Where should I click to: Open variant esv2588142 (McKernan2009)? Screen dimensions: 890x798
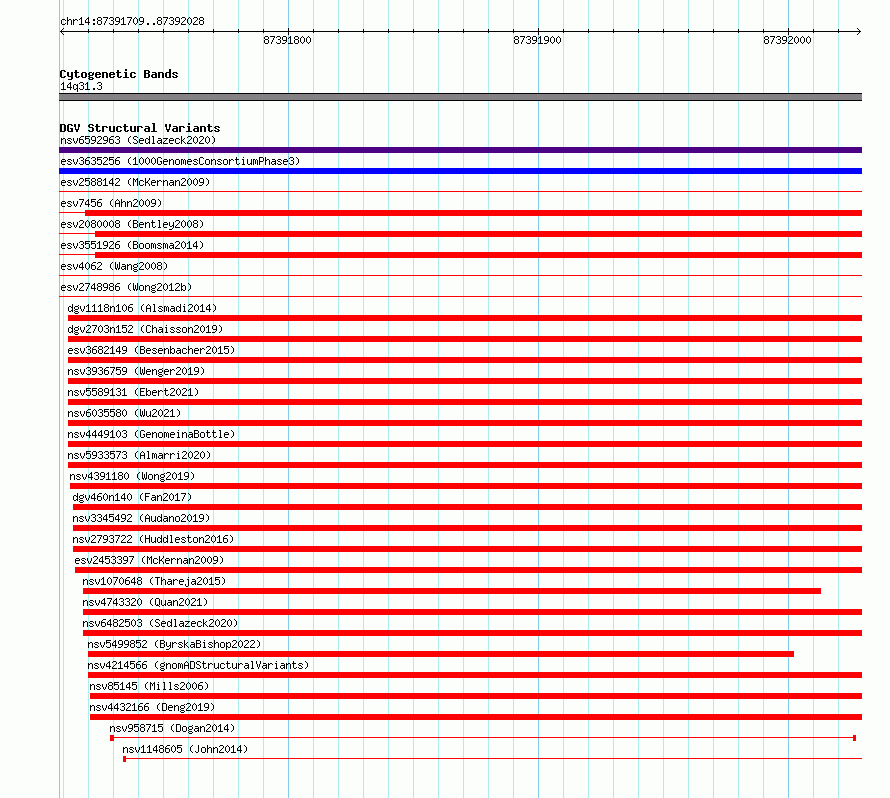click(135, 182)
